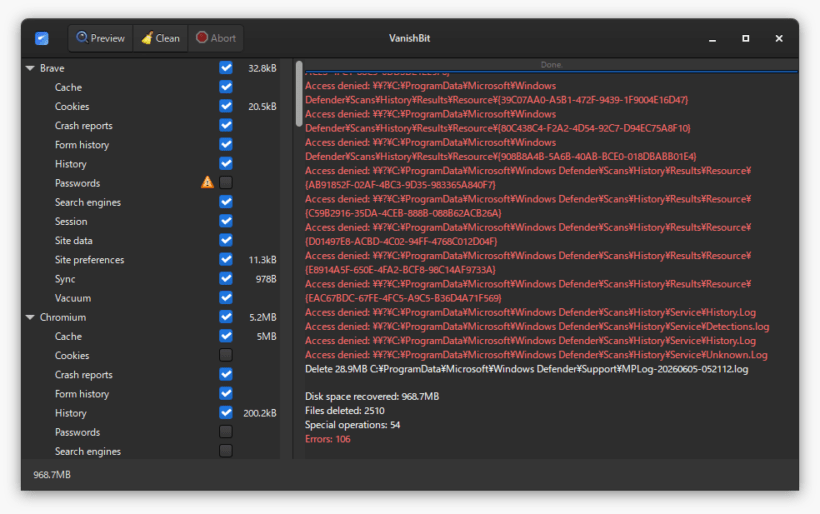Enable the Chromium Passwords checkbox
820x514 pixels.
pos(226,432)
